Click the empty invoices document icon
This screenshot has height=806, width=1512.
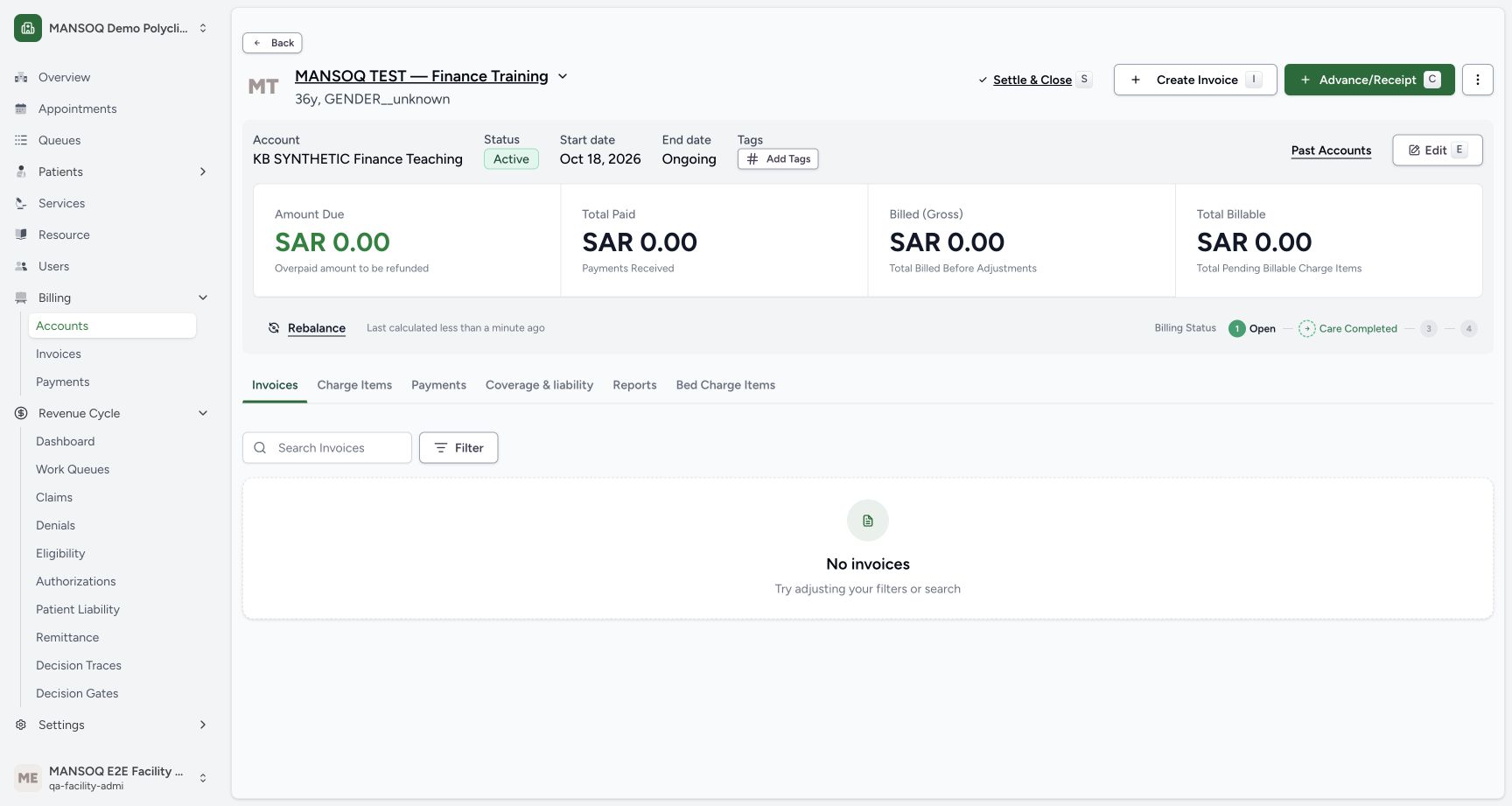(868, 521)
